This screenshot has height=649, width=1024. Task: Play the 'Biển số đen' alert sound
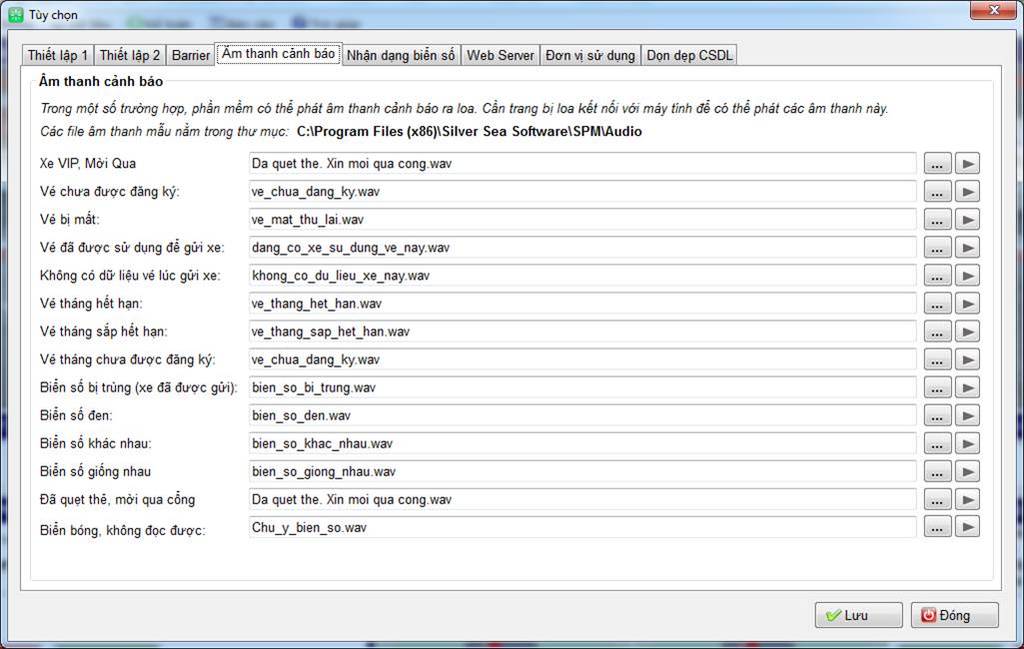pyautogui.click(x=967, y=415)
